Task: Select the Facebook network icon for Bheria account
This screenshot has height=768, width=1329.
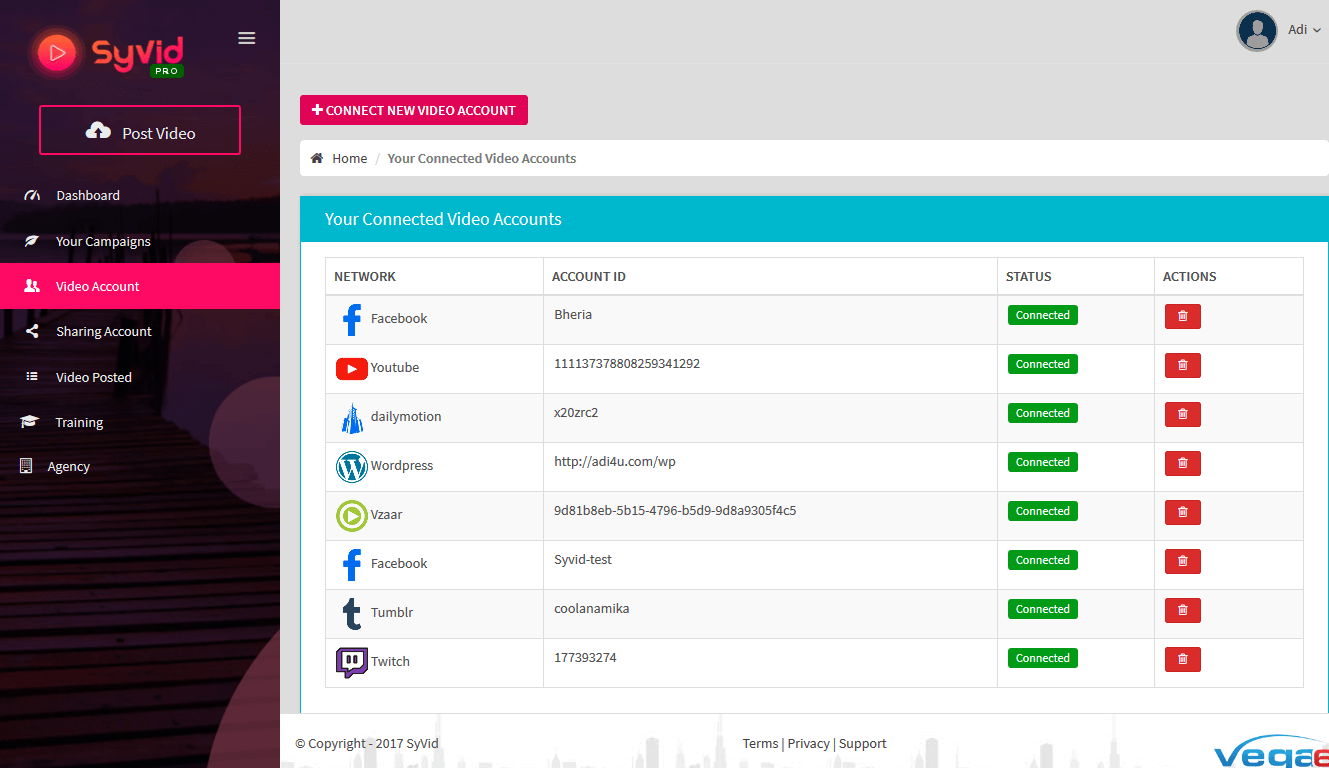Action: pos(352,318)
